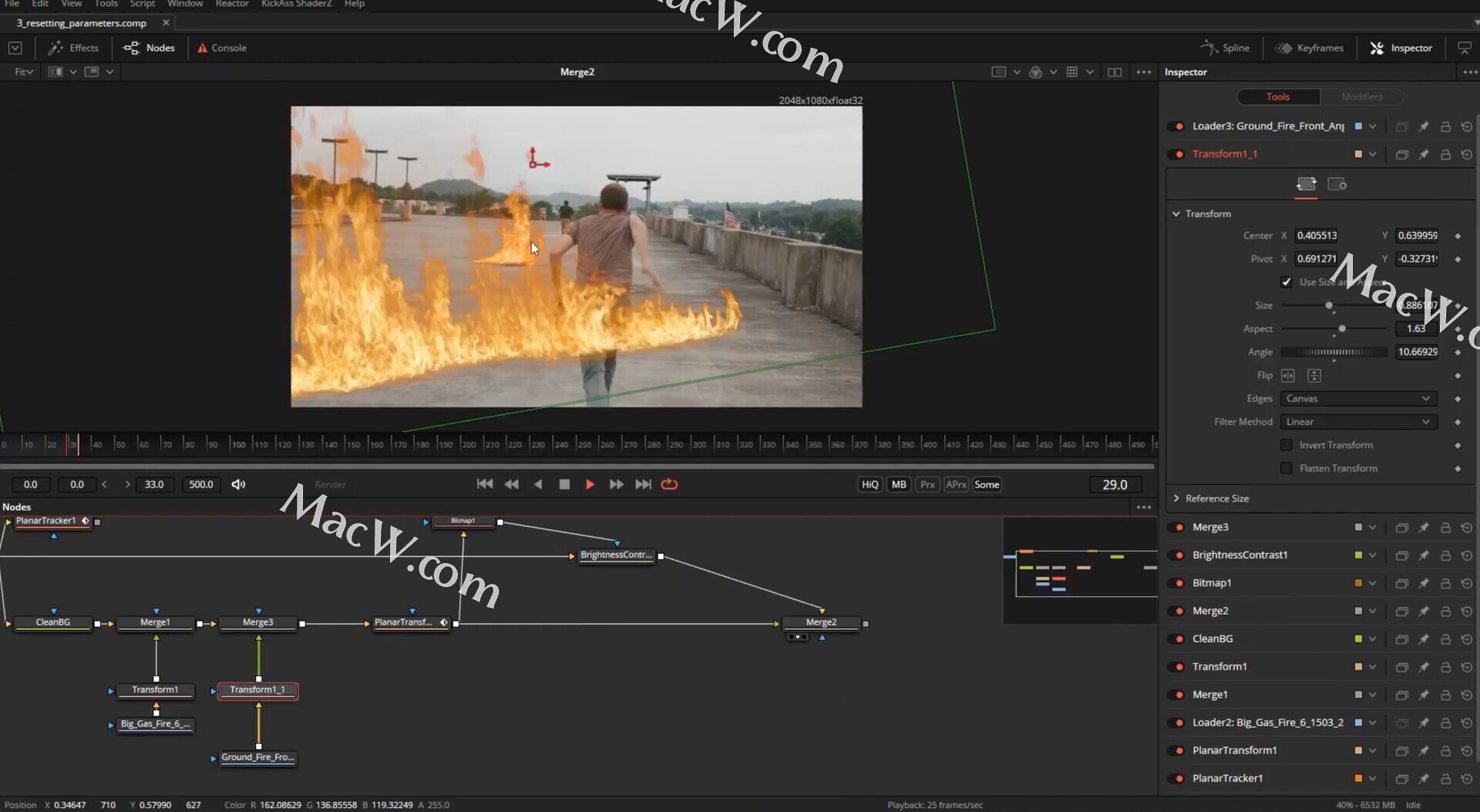Enable the Invert Transform checkbox
This screenshot has height=812, width=1480.
click(x=1286, y=445)
